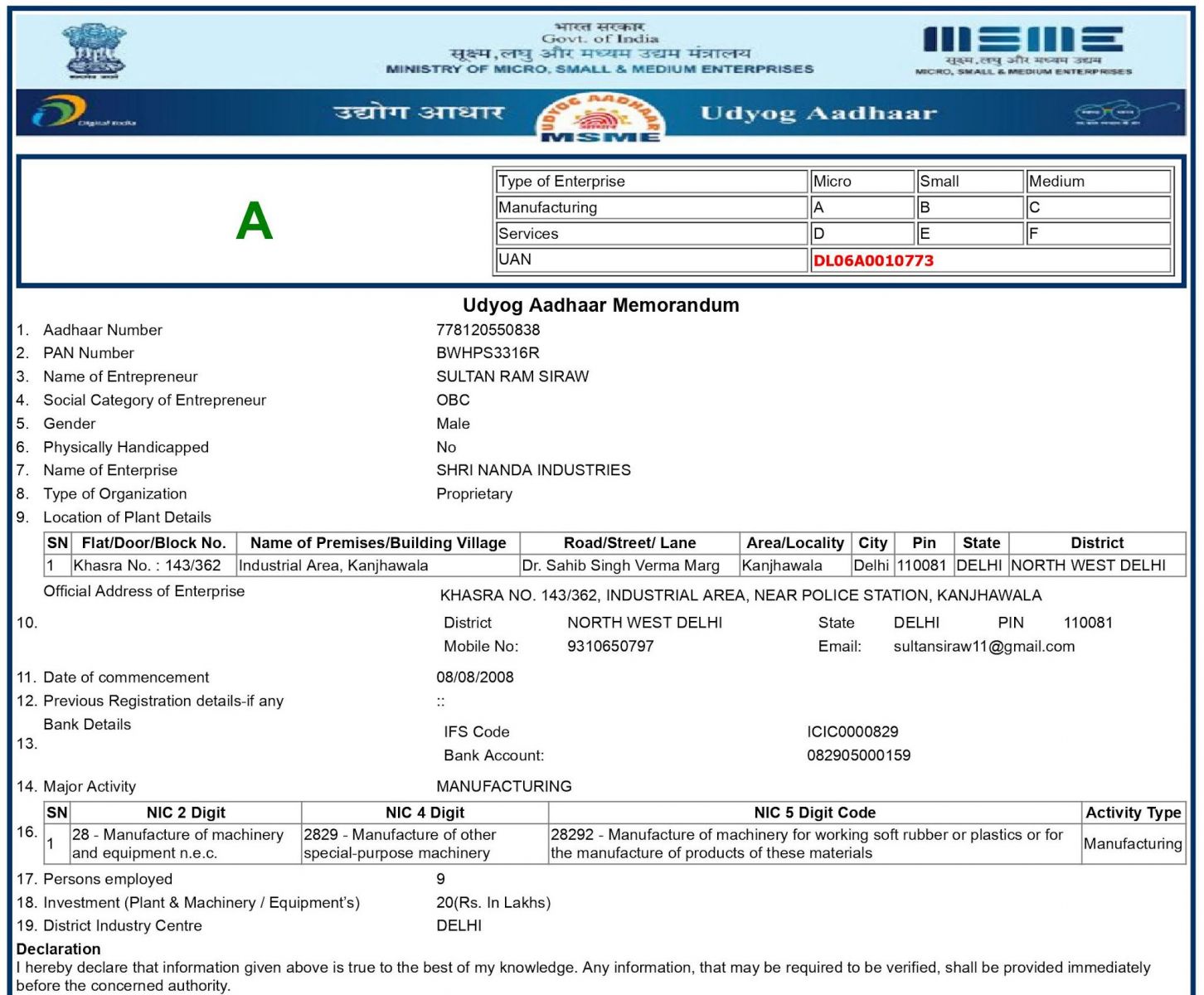This screenshot has width=1204, height=995.
Task: Click the Udyog Aadhaar Memorandum heading
Action: click(x=601, y=305)
